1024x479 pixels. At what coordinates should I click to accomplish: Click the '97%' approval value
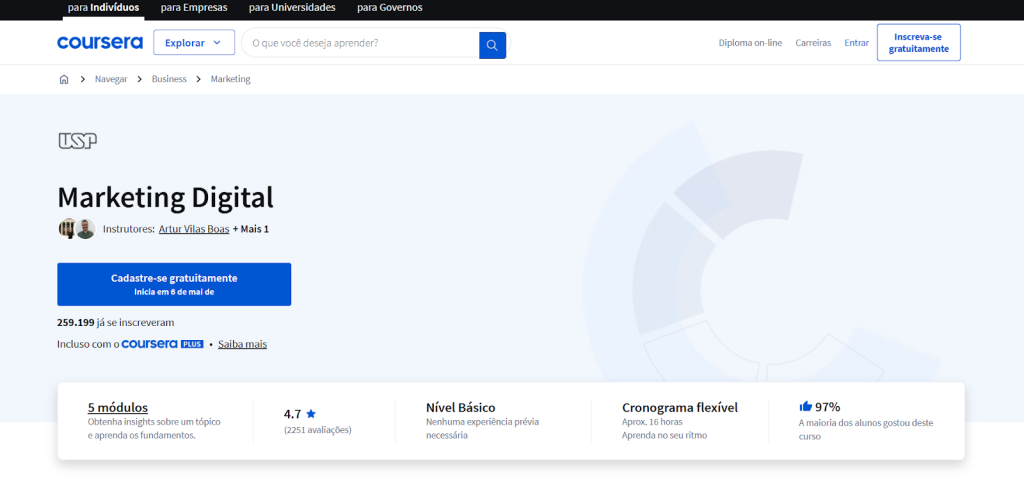827,406
